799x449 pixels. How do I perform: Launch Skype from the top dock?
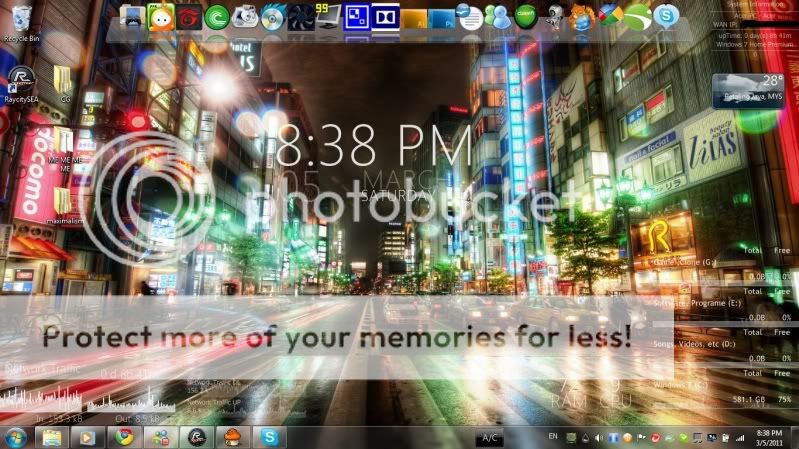click(666, 17)
